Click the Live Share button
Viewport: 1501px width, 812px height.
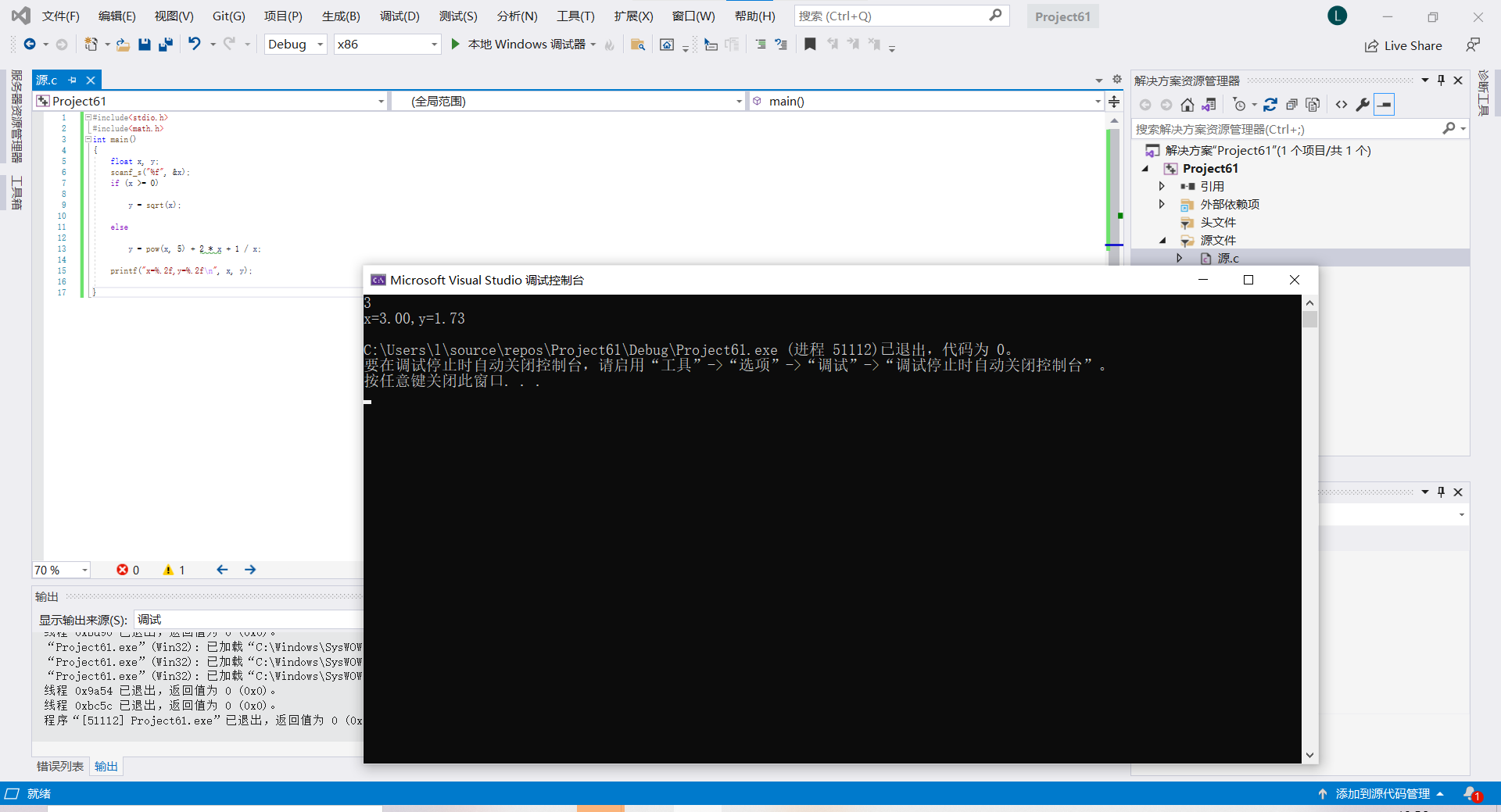click(1403, 45)
